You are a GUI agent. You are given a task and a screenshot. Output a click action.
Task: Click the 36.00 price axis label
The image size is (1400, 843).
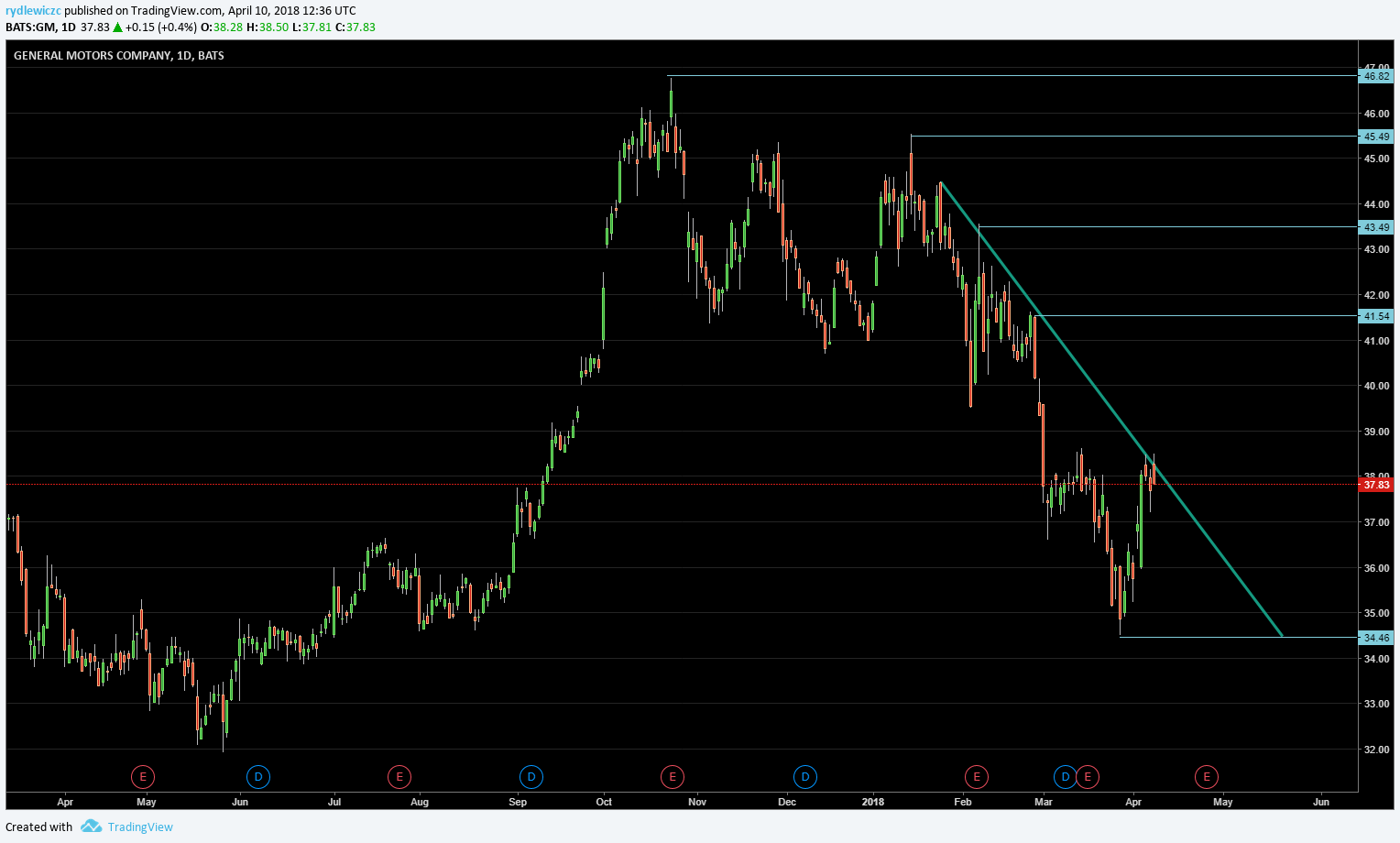tap(1376, 568)
